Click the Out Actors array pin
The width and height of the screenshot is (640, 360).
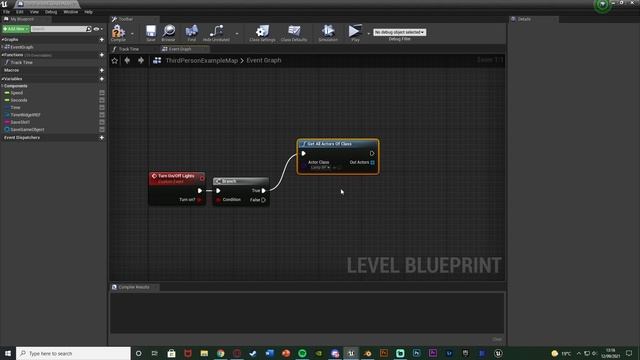tap(372, 162)
